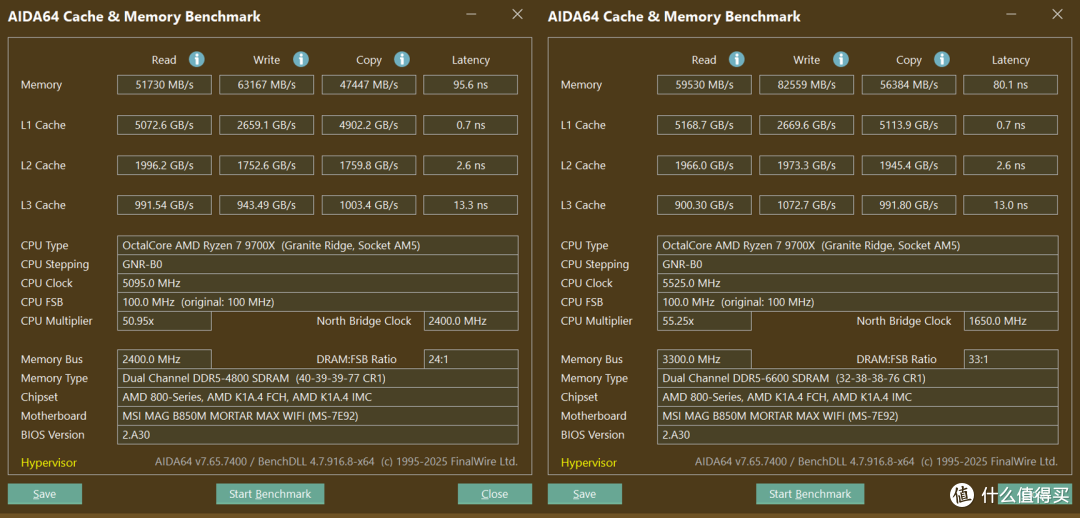Click L1 Cache Copy 4902.2 GB/s
This screenshot has width=1080, height=518.
368,125
